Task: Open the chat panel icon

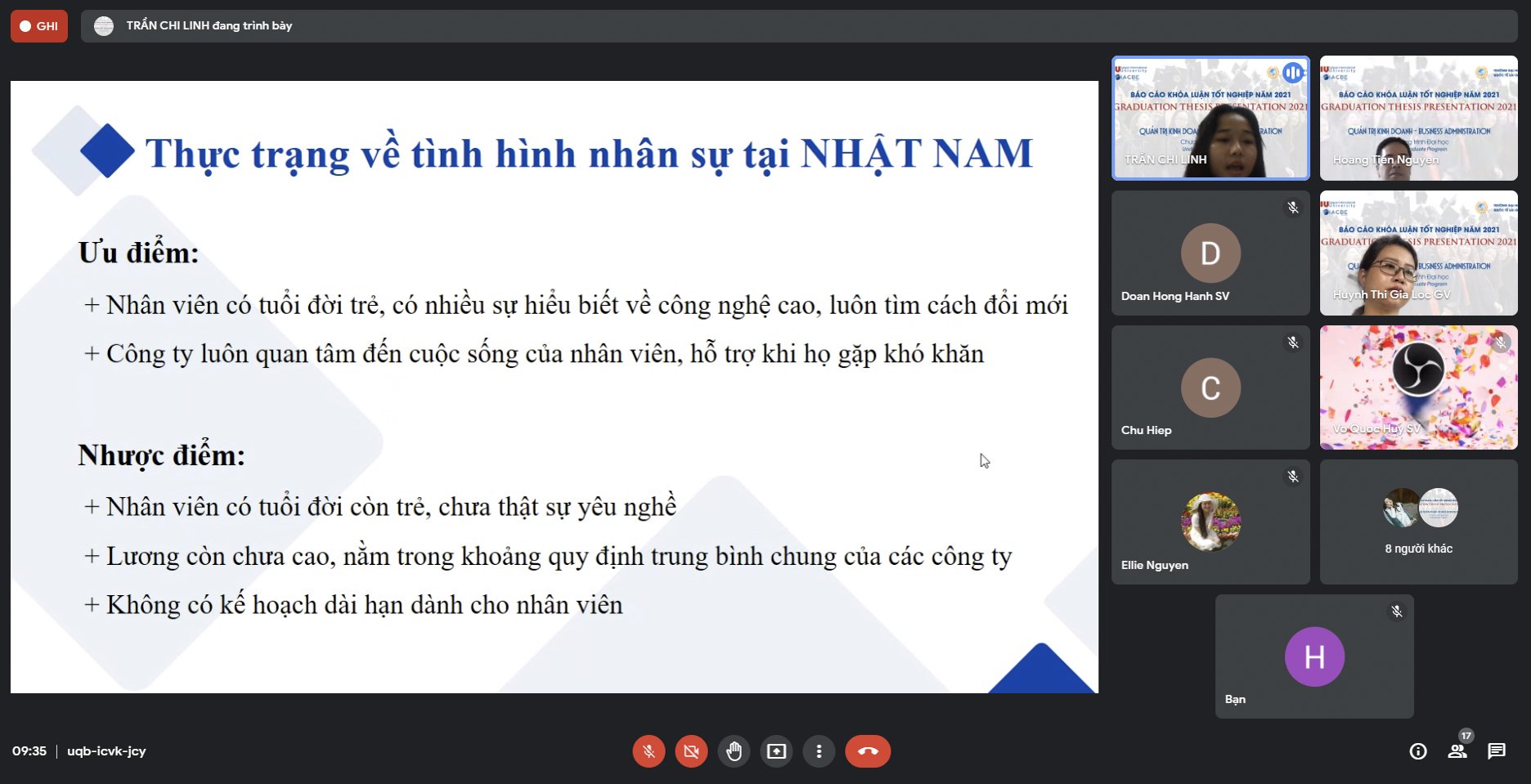Action: pyautogui.click(x=1497, y=751)
